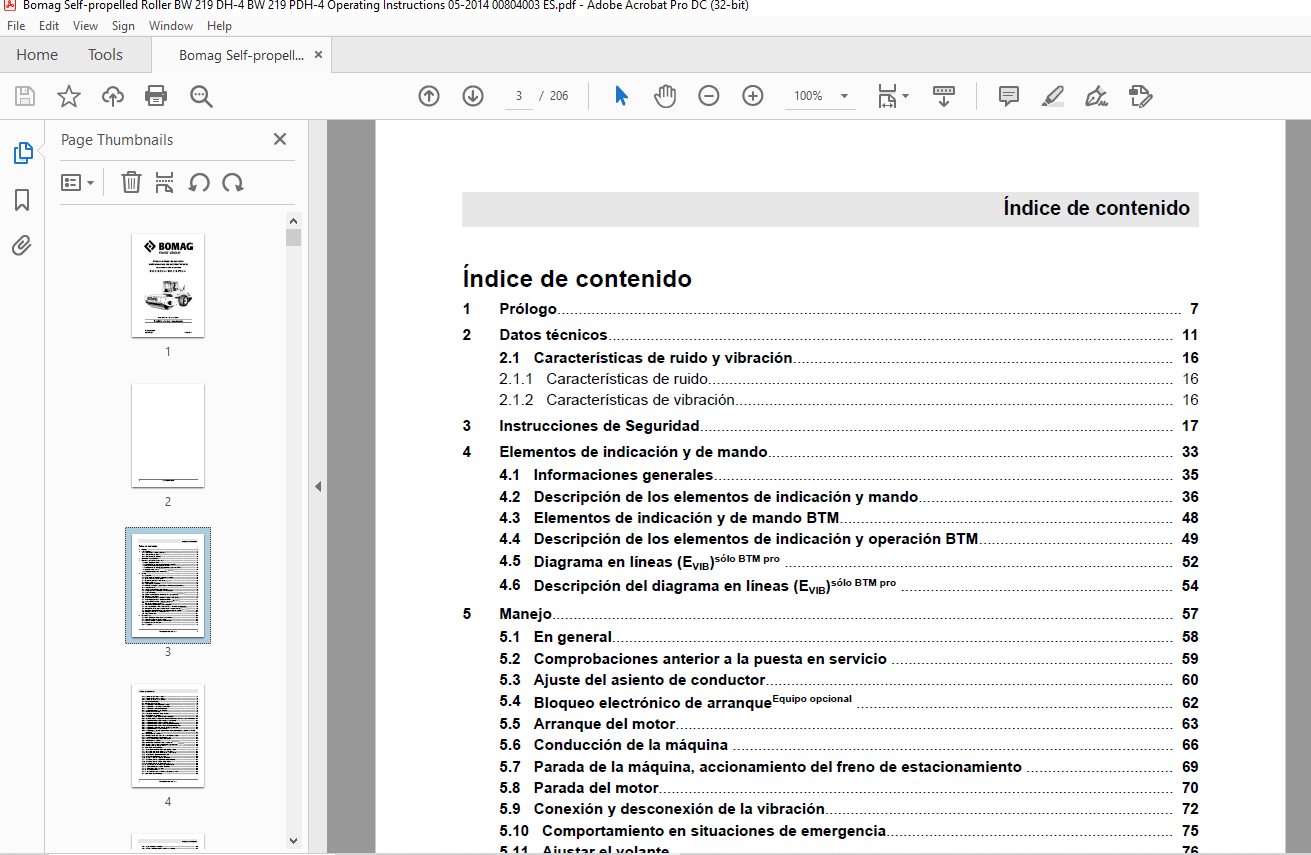1311x855 pixels.
Task: Click the Save file icon
Action: pyautogui.click(x=25, y=96)
